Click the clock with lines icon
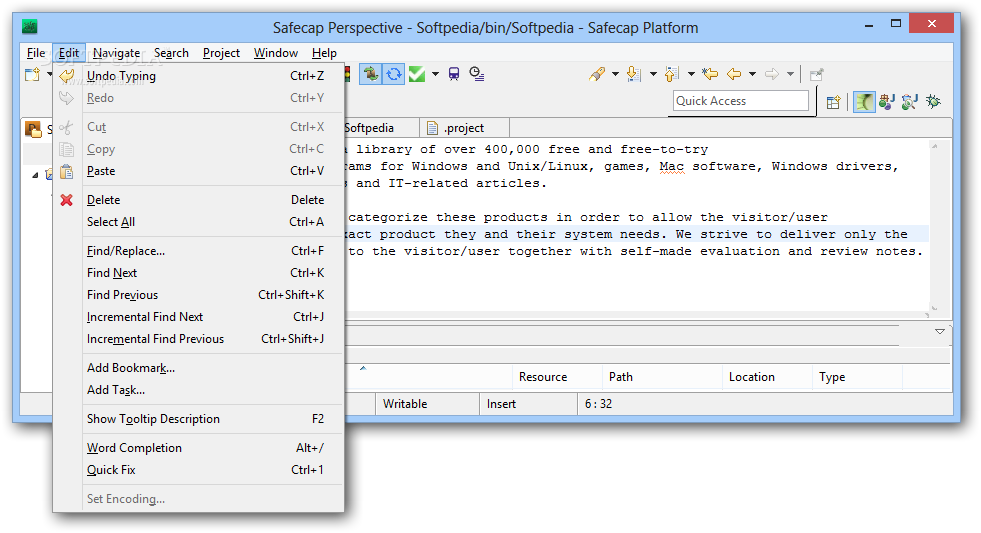This screenshot has width=981, height=533. pyautogui.click(x=477, y=74)
